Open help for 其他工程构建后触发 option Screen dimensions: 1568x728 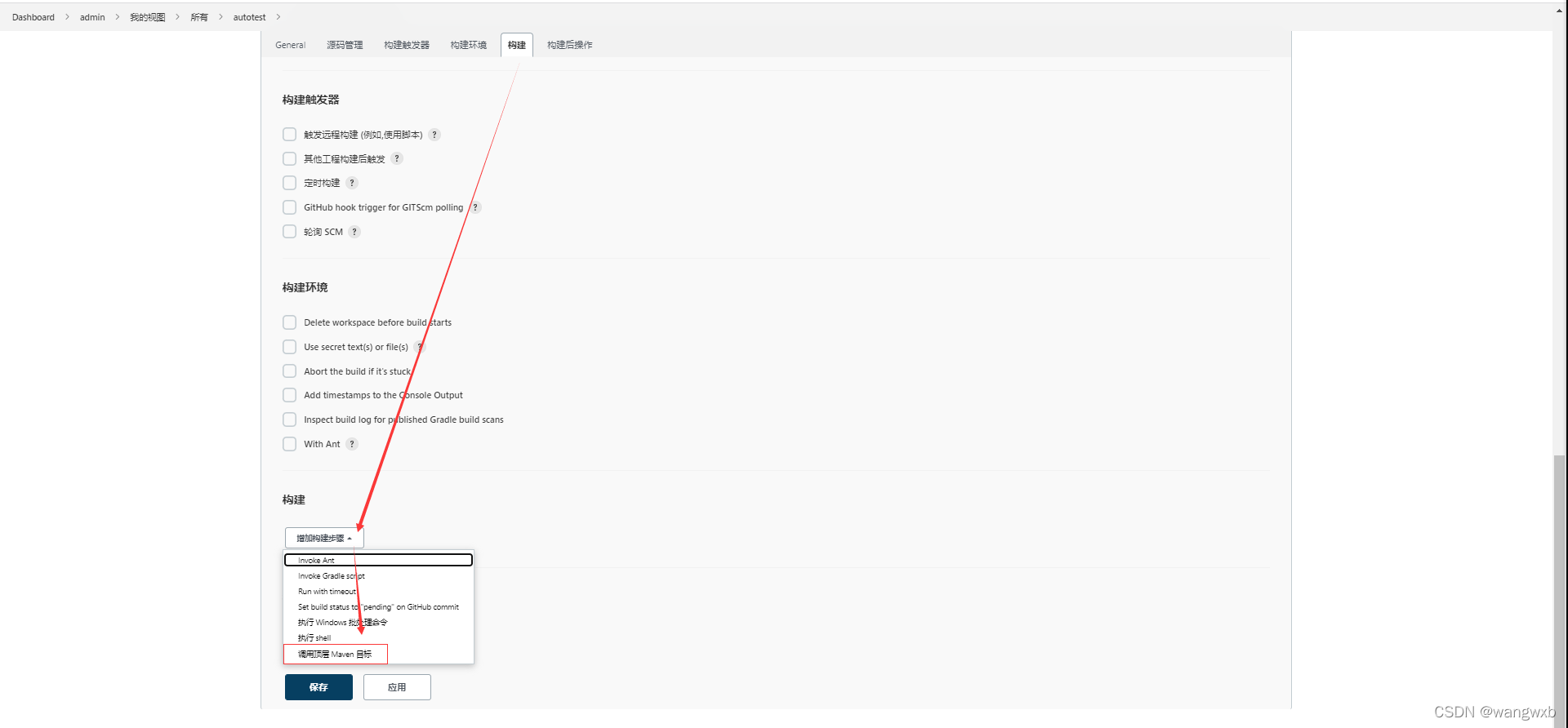pos(397,158)
